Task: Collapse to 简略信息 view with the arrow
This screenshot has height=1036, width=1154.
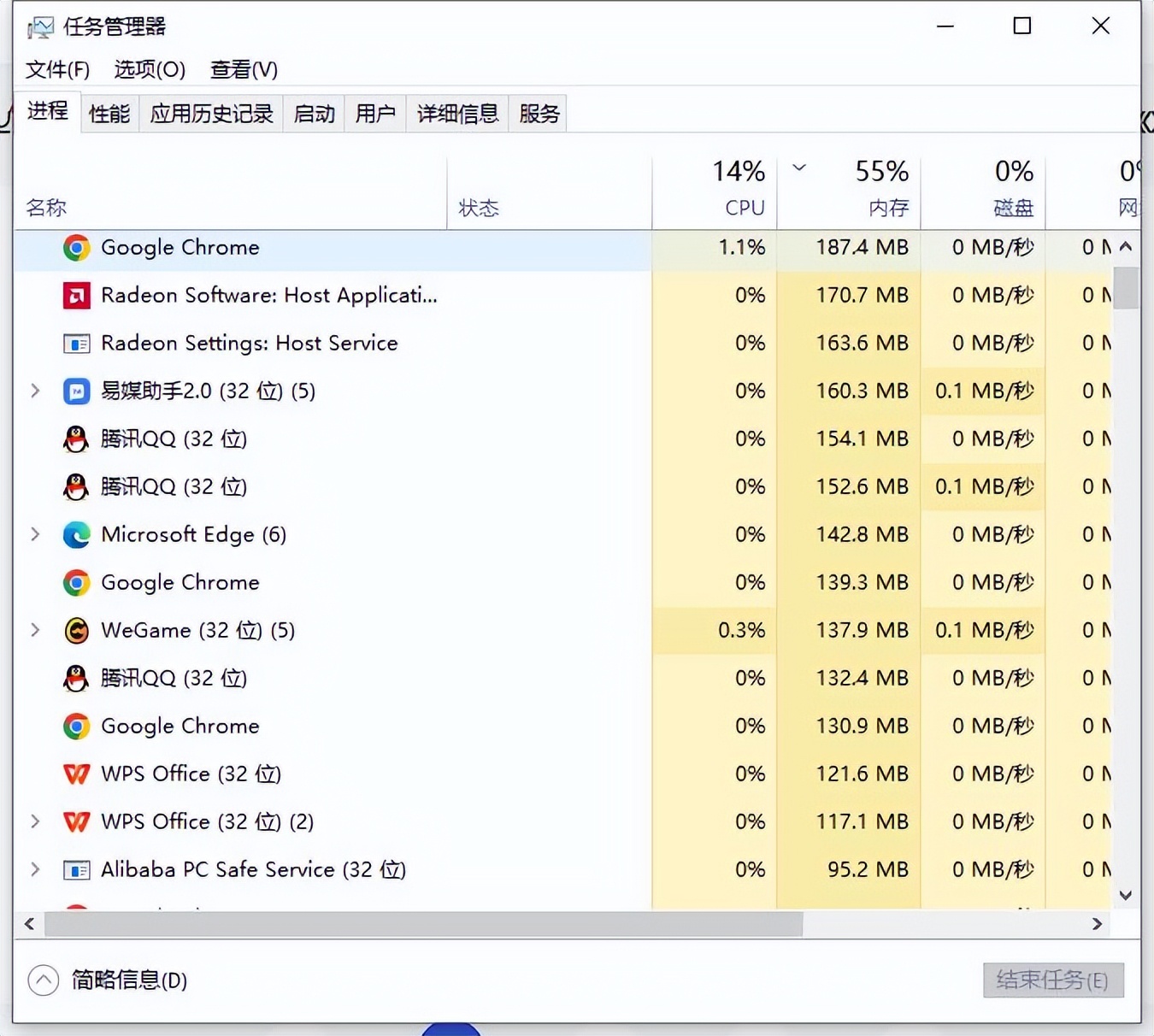Action: [44, 980]
